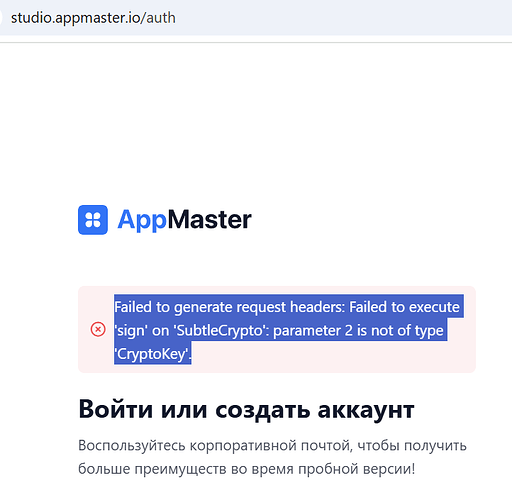Click the word 'CryptoKey' in the error message
The width and height of the screenshot is (512, 500).
click(152, 354)
